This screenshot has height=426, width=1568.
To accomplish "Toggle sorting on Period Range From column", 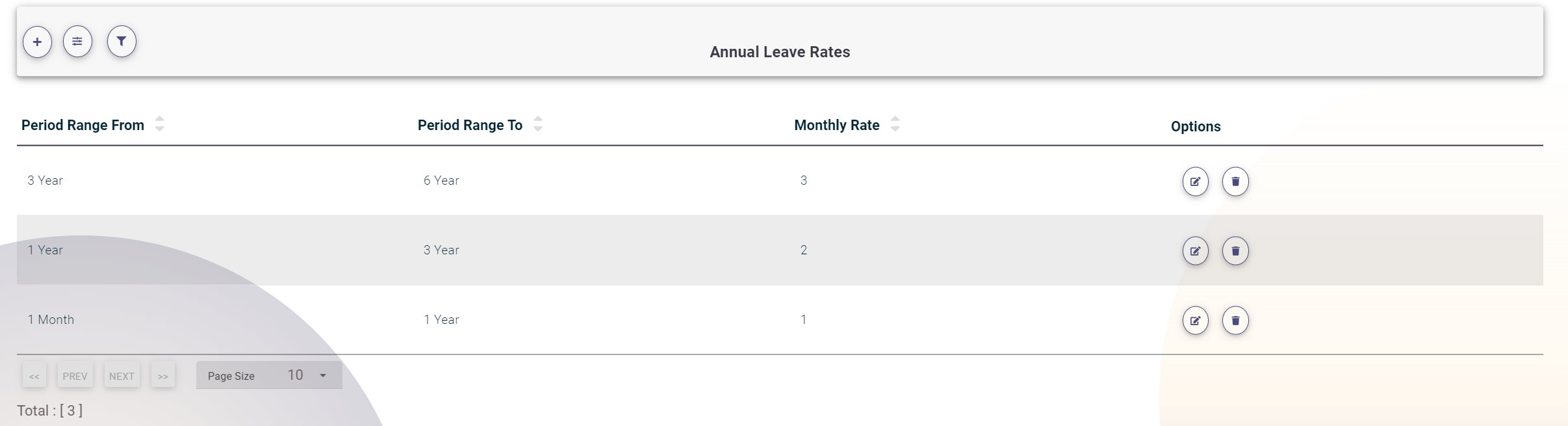I will click(159, 124).
